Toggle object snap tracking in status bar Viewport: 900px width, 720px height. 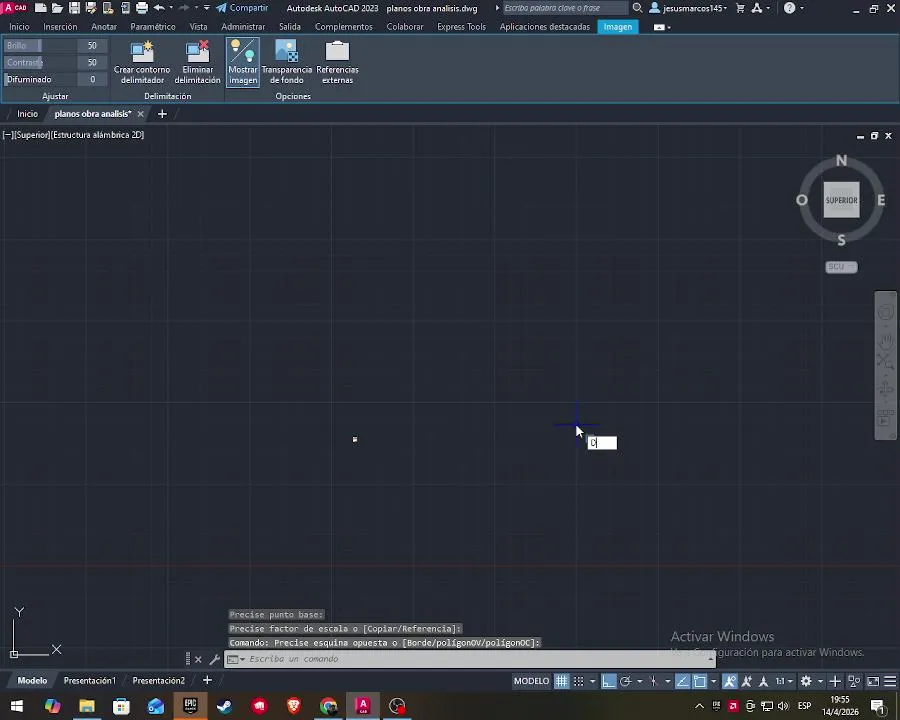click(x=682, y=681)
